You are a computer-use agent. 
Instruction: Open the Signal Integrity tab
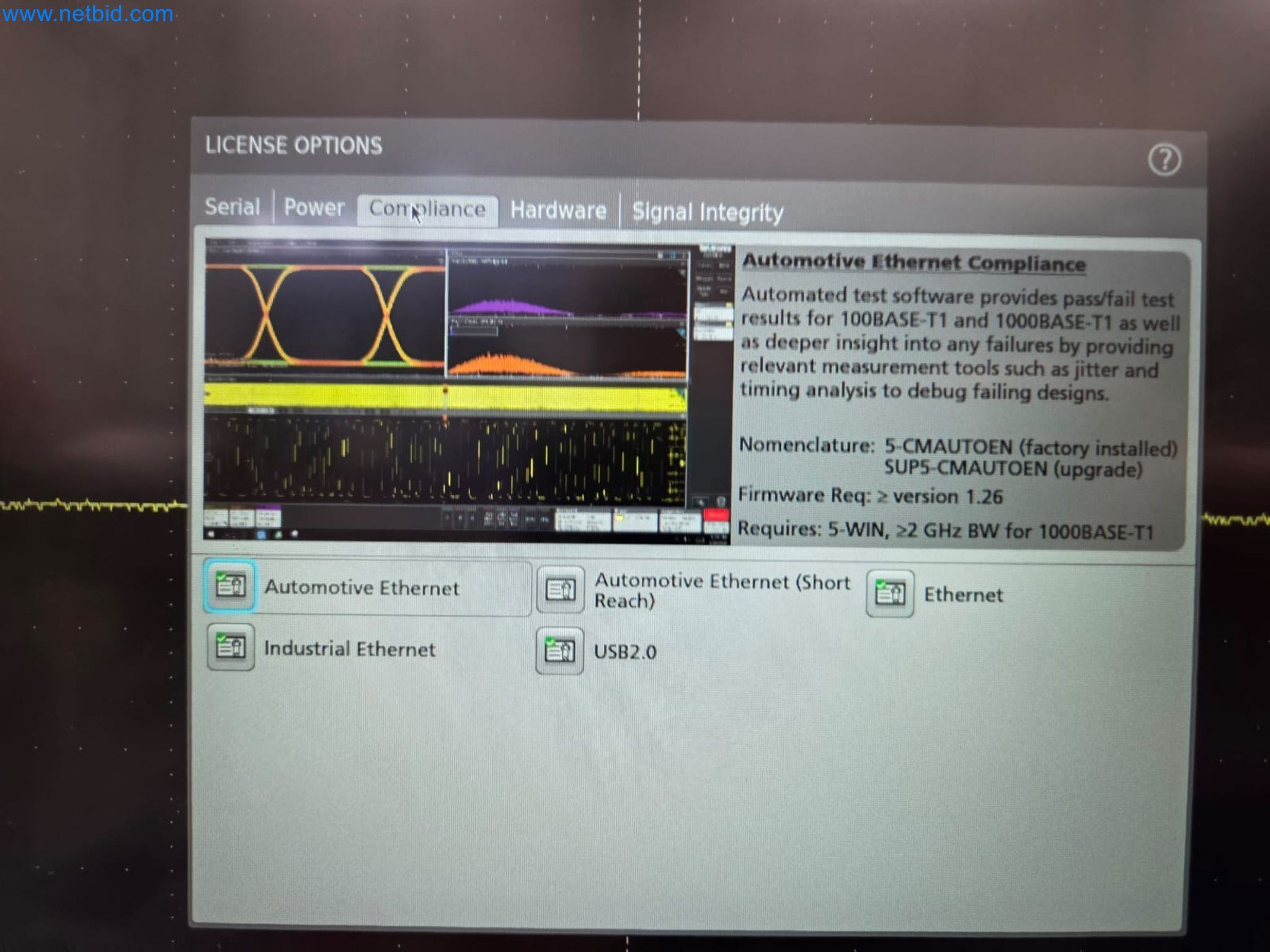click(x=708, y=213)
